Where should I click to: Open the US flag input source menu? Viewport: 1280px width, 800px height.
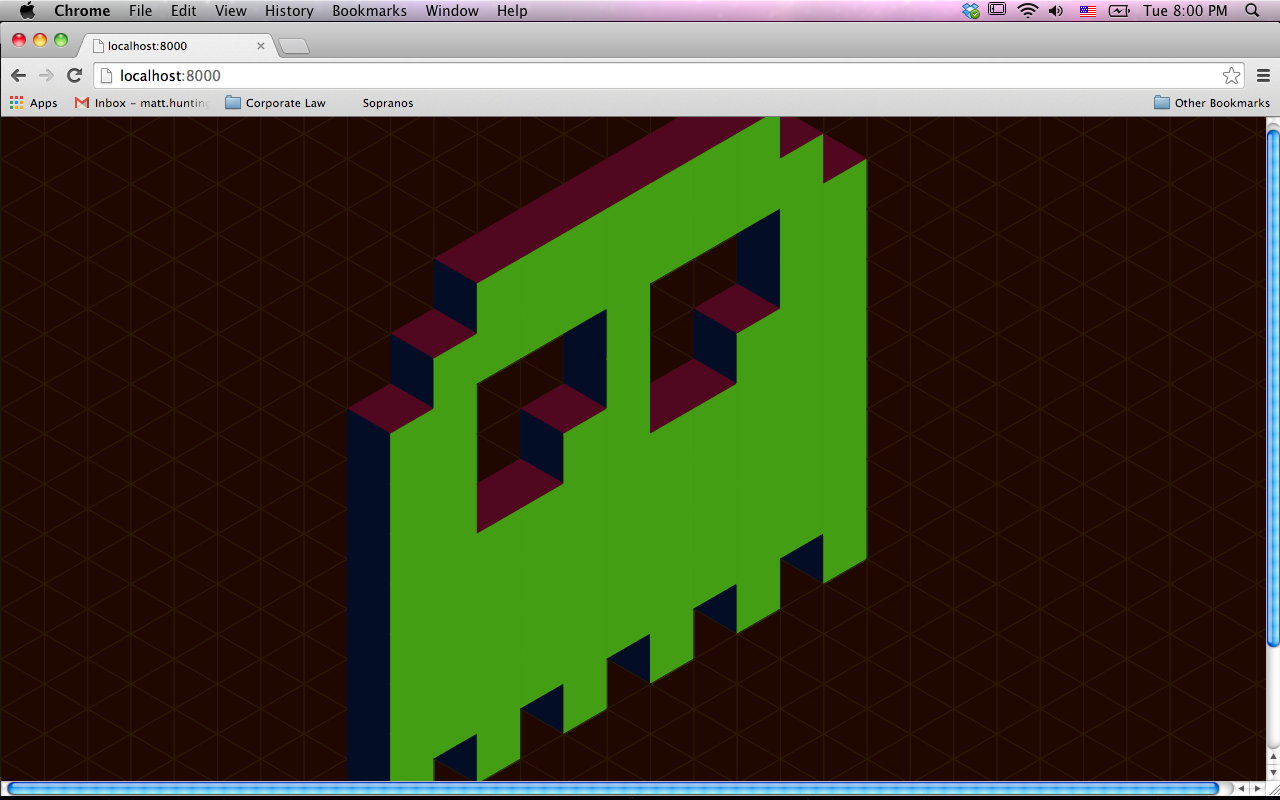1088,11
